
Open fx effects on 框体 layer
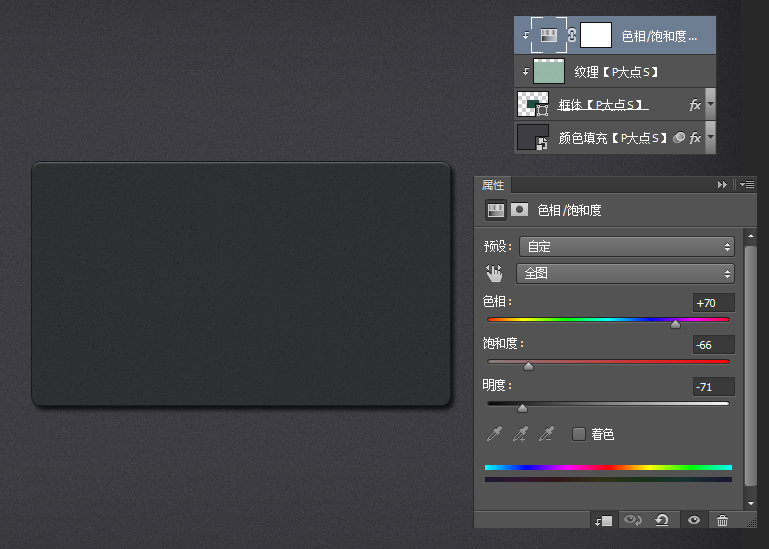[x=695, y=105]
